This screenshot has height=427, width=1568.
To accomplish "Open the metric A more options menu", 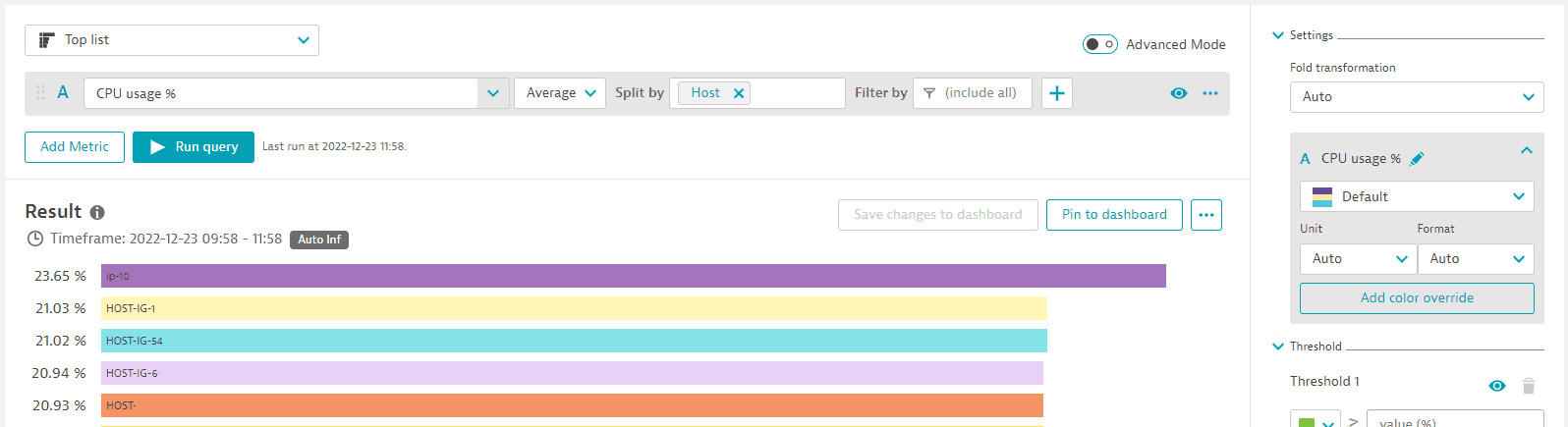I will pyautogui.click(x=1210, y=93).
